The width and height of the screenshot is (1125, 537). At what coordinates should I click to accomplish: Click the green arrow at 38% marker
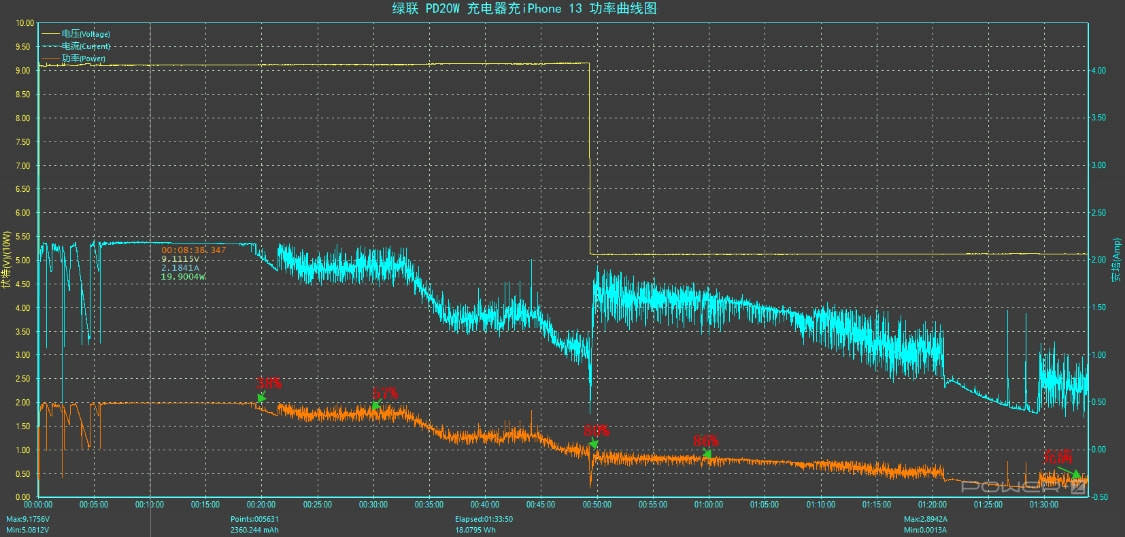point(261,398)
